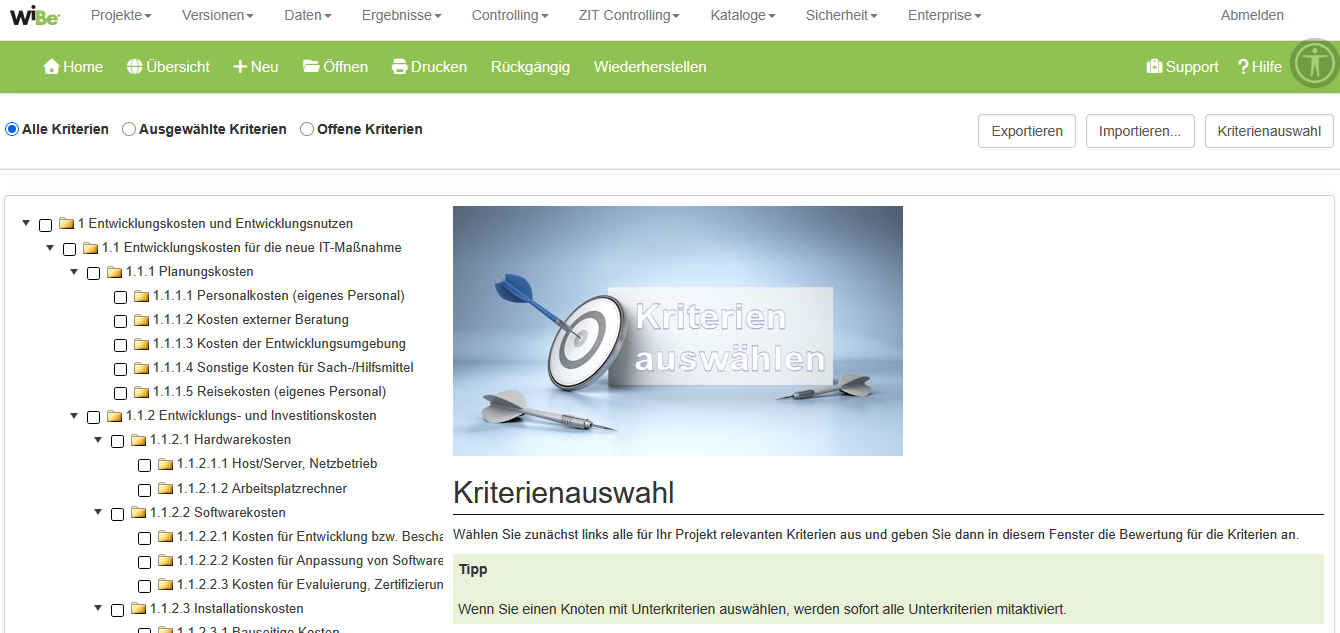Open the ZIT Controlling menu

[x=629, y=15]
